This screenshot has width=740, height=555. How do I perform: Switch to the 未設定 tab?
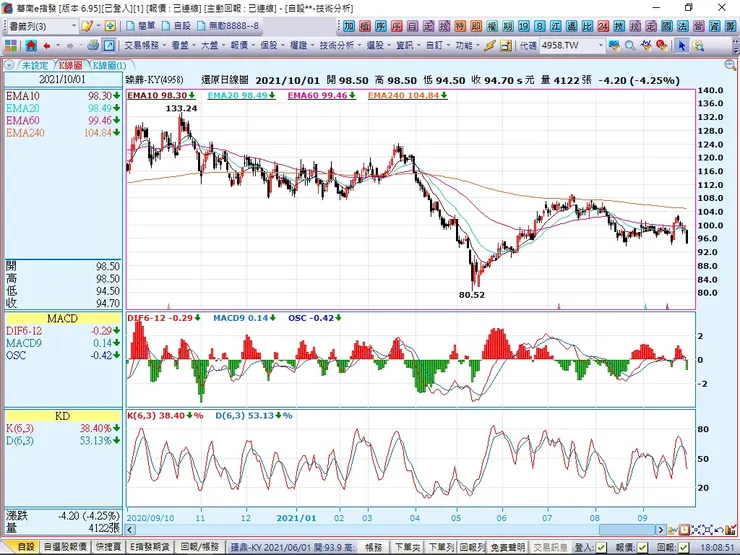pyautogui.click(x=35, y=65)
